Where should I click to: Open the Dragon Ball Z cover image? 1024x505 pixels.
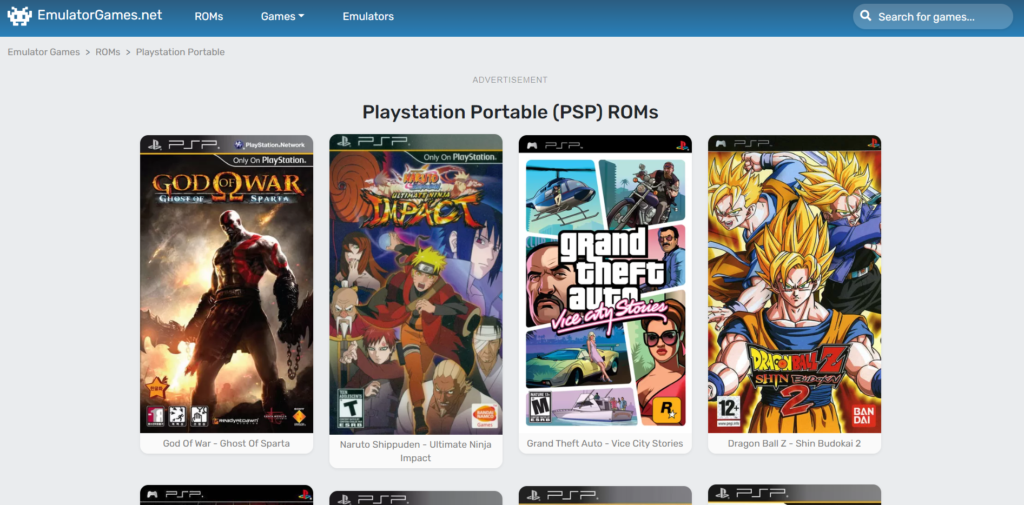coord(795,284)
